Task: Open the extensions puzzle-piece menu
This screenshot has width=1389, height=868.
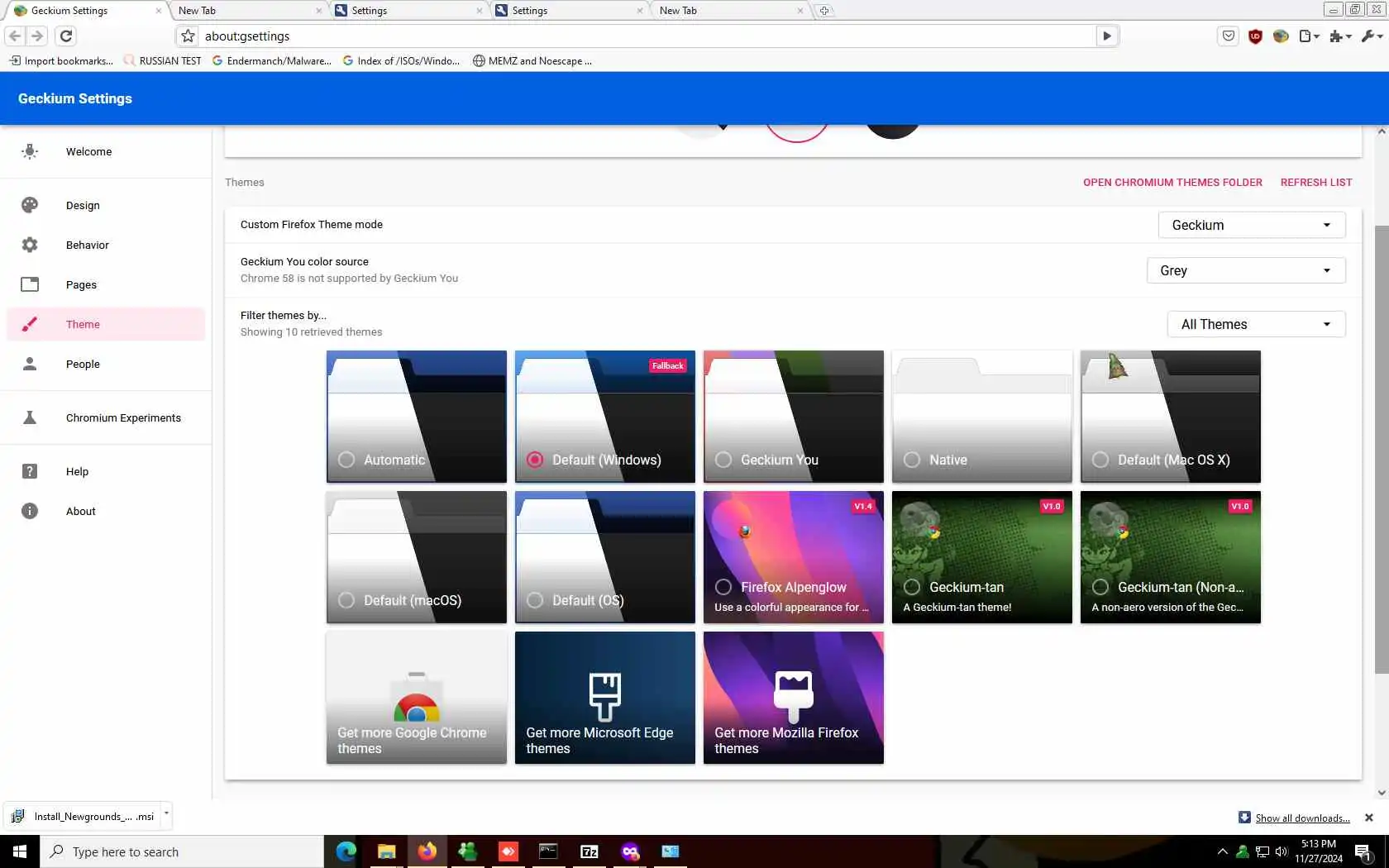Action: [1339, 36]
